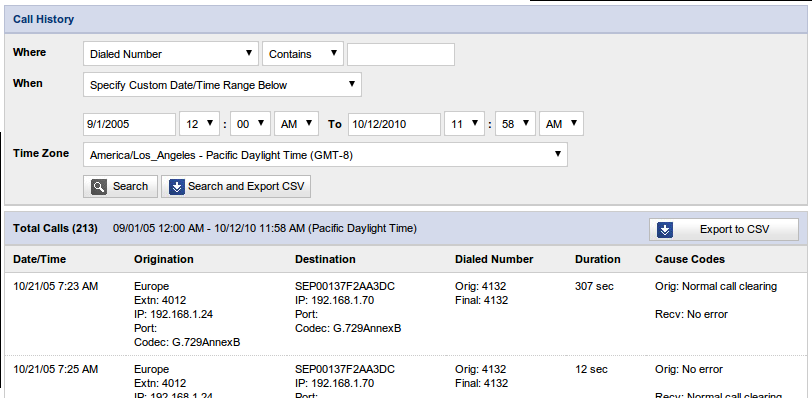The height and width of the screenshot is (398, 812).
Task: Click the Call History panel title
Action: click(44, 19)
